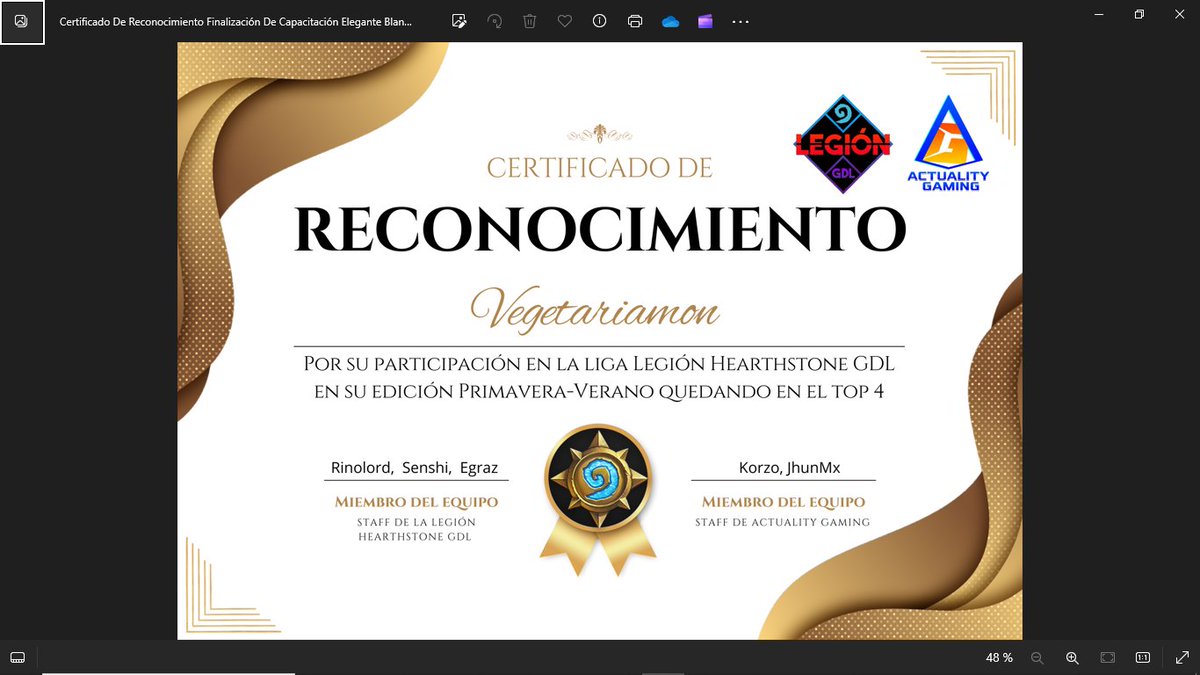Mark image as favorite with heart icon
1200x675 pixels.
pyautogui.click(x=565, y=21)
